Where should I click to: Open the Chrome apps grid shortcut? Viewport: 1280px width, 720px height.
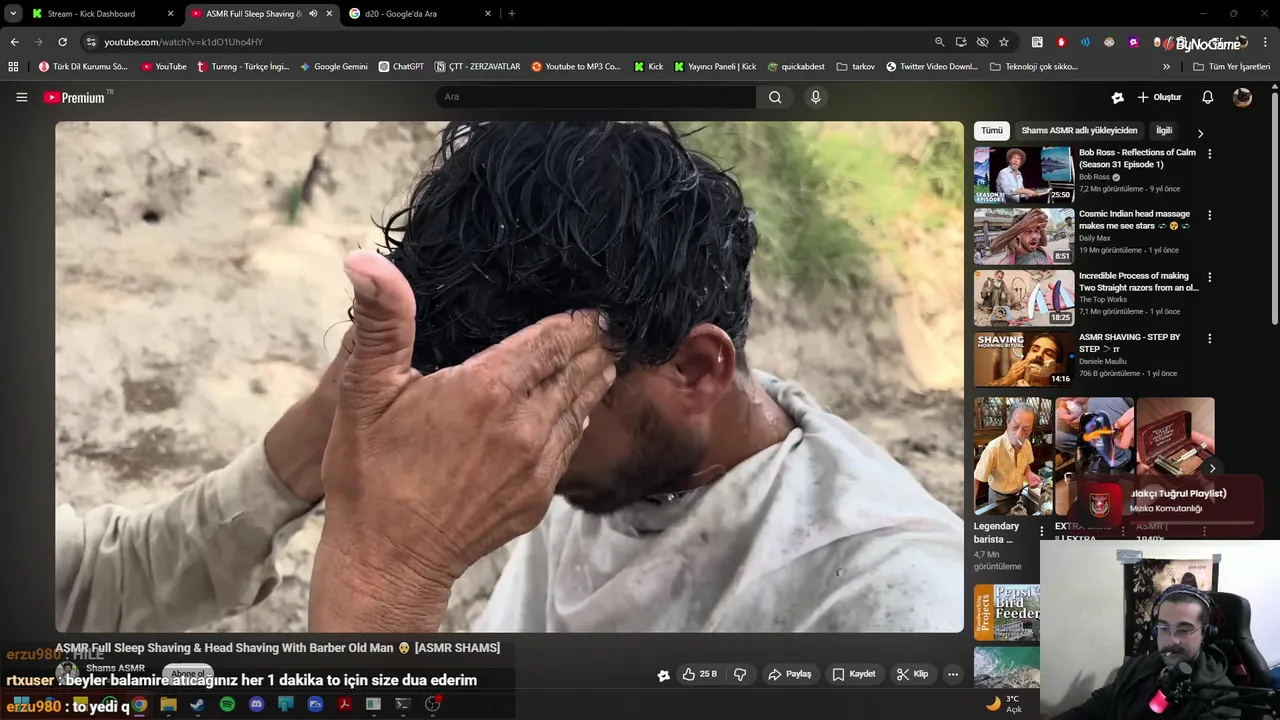coord(13,67)
